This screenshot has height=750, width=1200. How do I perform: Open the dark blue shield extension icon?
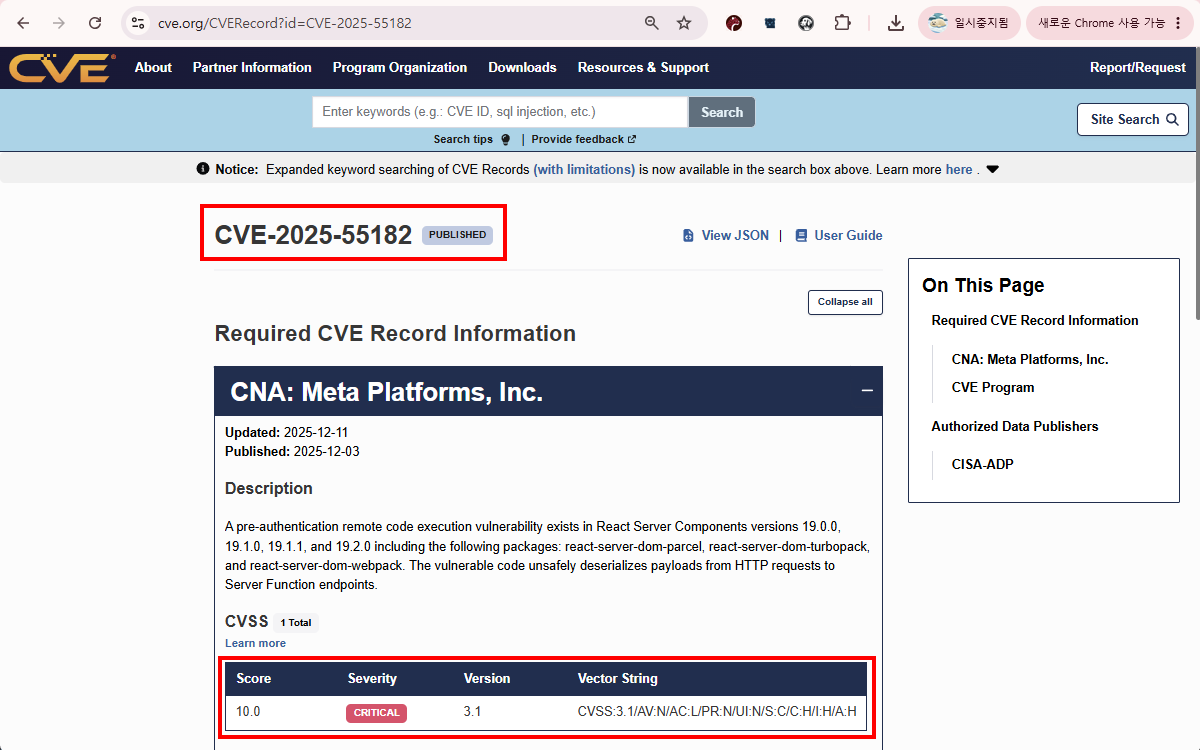(x=770, y=23)
